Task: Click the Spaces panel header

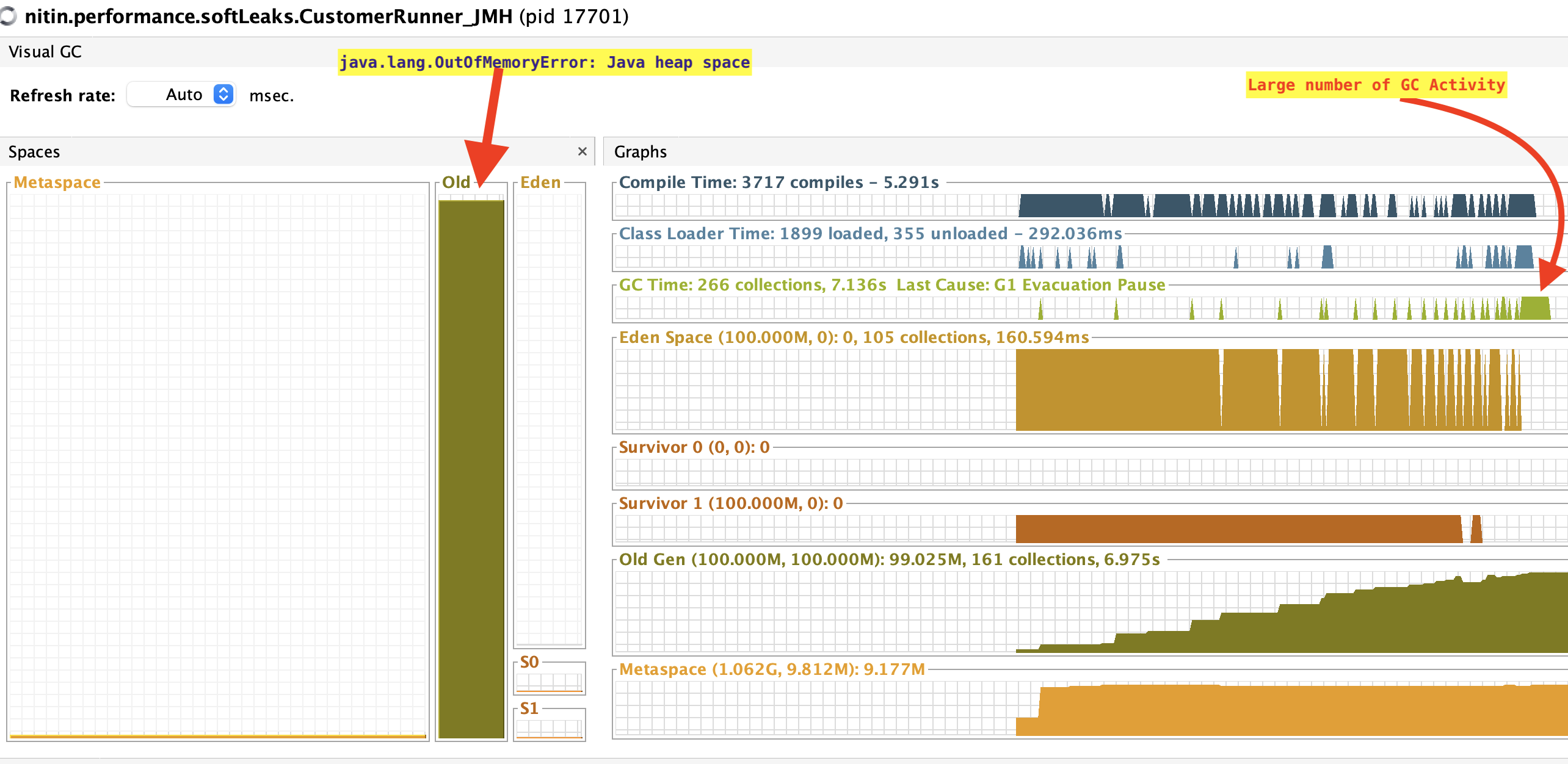Action: [x=34, y=151]
